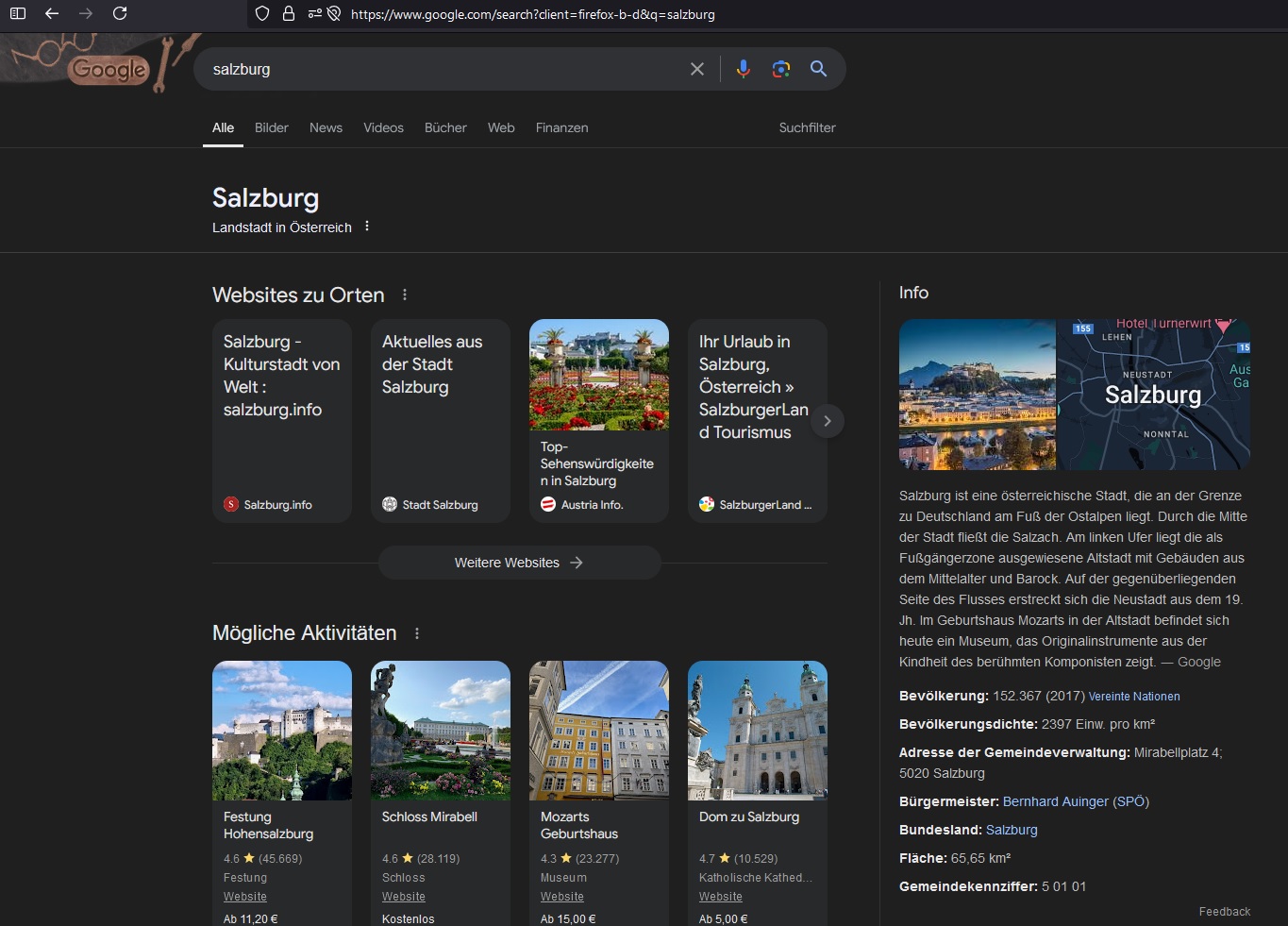Click the shield tracking protection icon
This screenshot has width=1288, height=926.
(x=263, y=14)
